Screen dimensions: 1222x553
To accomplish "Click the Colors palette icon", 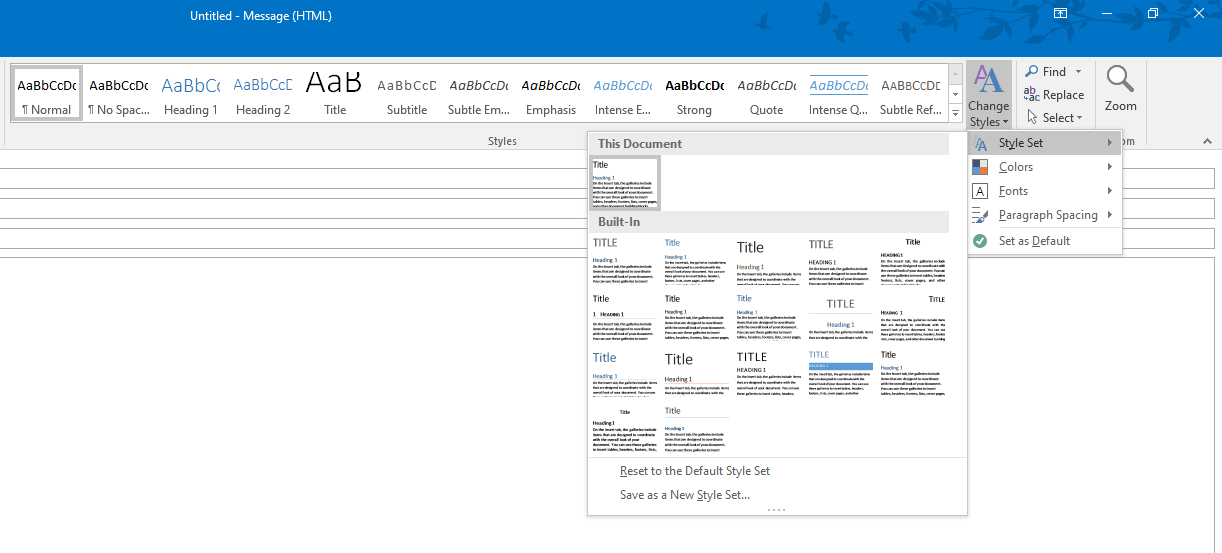I will [980, 167].
